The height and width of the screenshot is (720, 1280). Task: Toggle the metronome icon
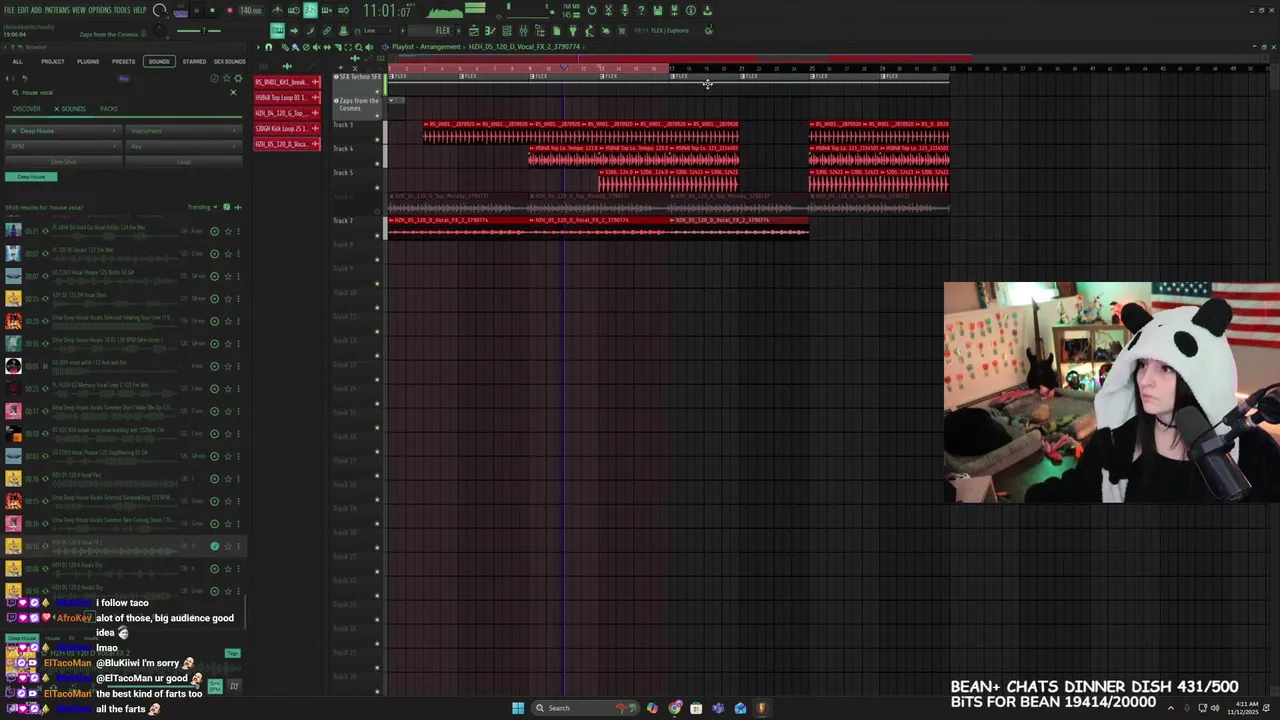tap(278, 10)
